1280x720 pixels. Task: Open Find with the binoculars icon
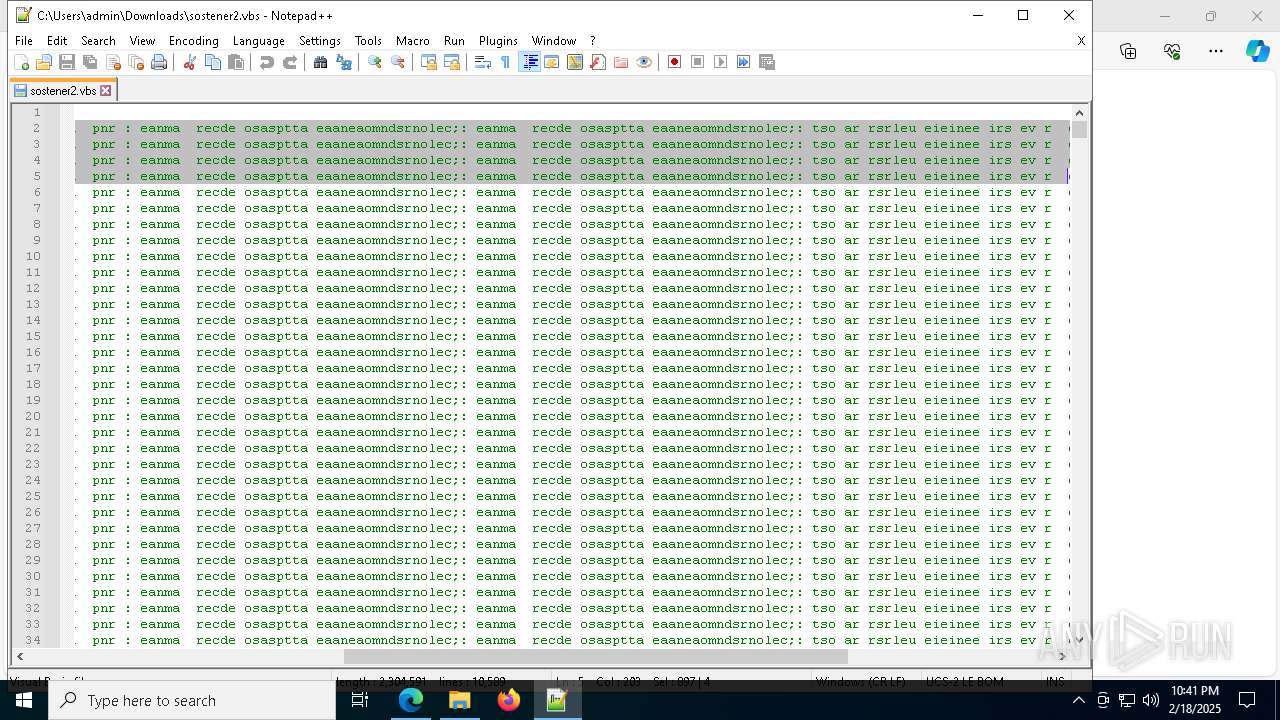(320, 62)
